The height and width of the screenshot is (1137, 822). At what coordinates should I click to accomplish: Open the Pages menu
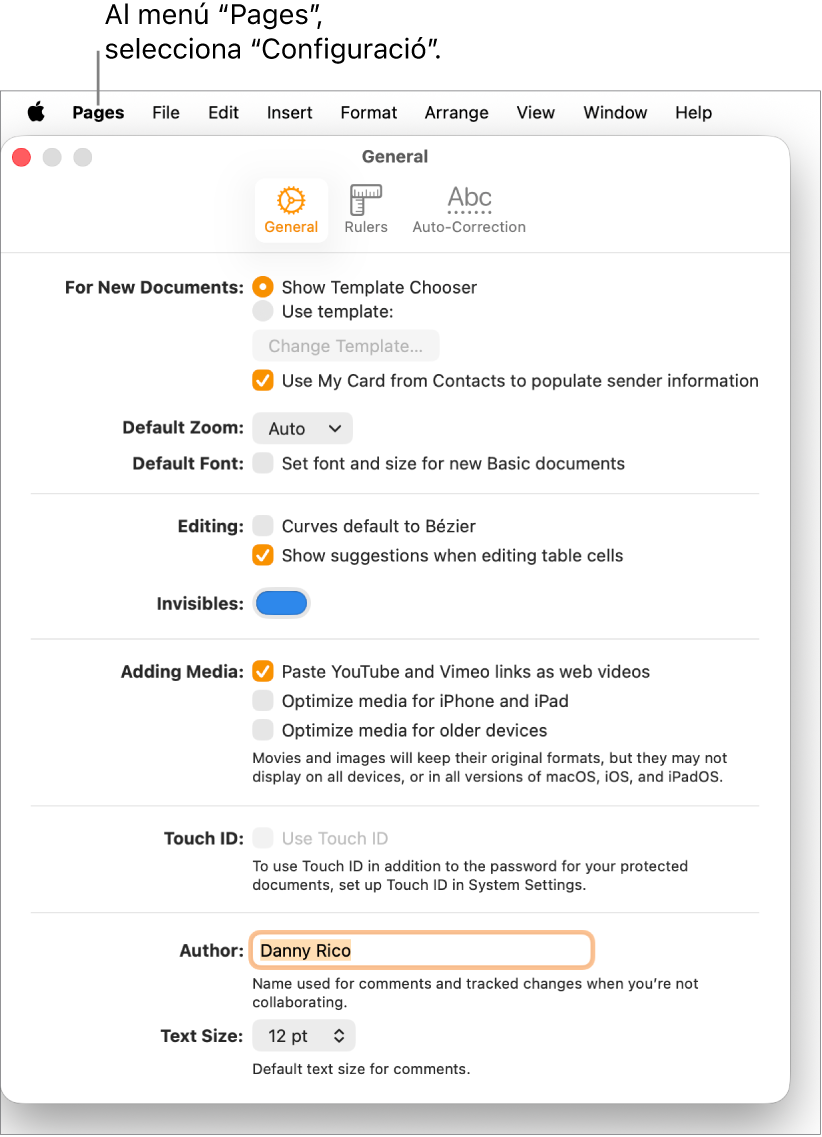pyautogui.click(x=98, y=113)
